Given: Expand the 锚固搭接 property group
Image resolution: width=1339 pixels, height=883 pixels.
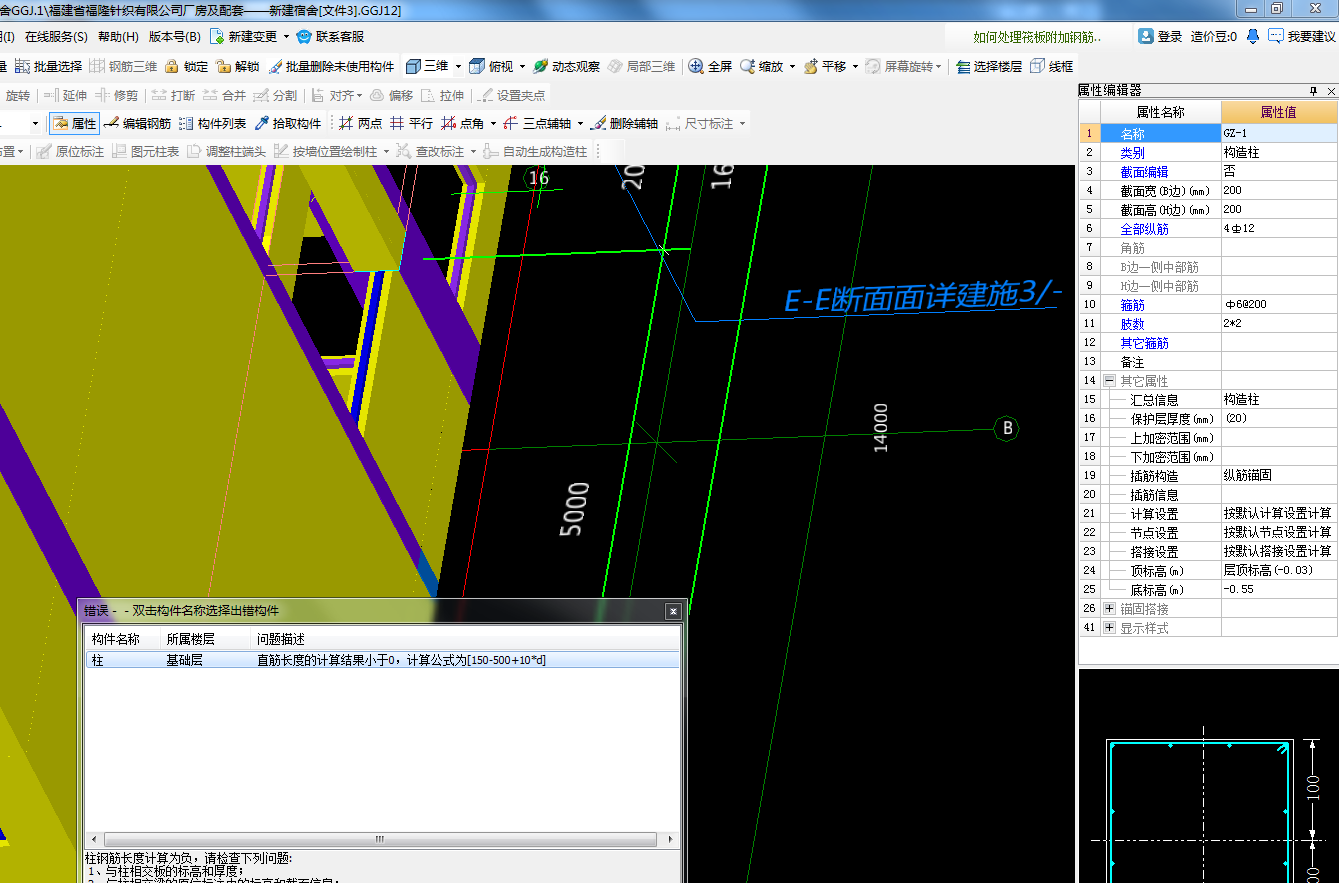Looking at the screenshot, I should (x=1109, y=609).
